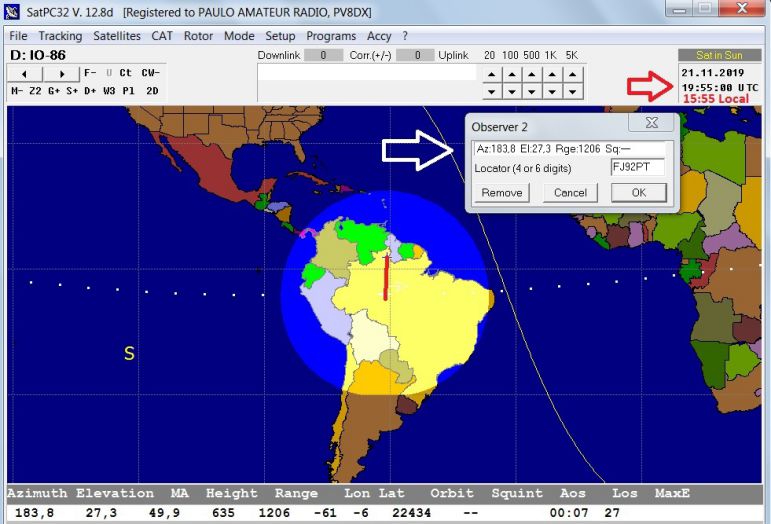Image resolution: width=771 pixels, height=524 pixels.
Task: Open the Rotor menu
Action: tap(198, 36)
